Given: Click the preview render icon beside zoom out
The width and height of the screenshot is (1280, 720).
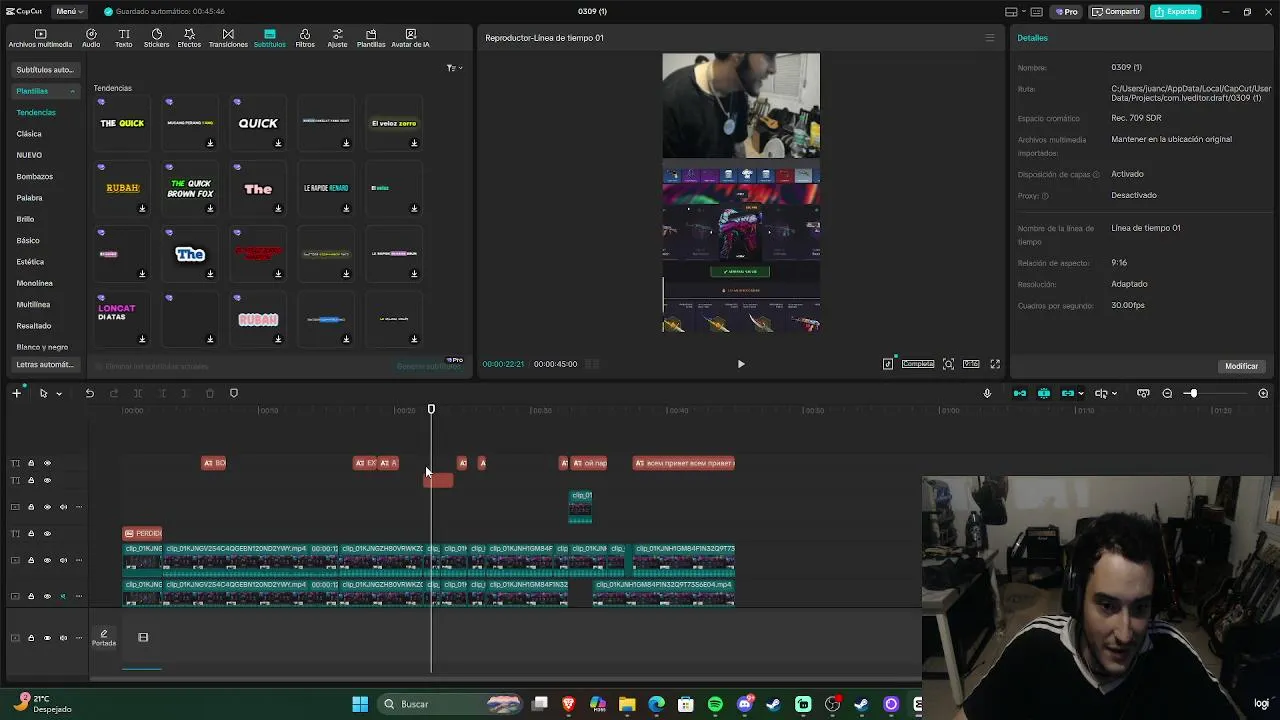Looking at the screenshot, I should coord(1143,393).
